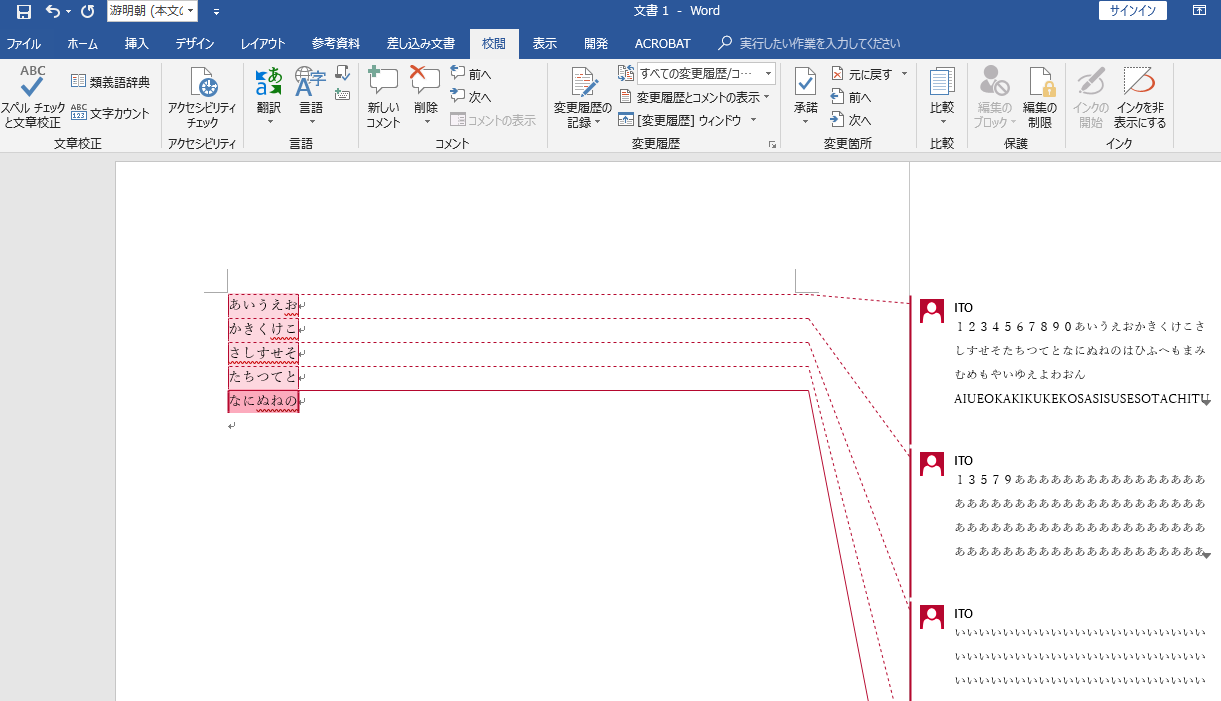This screenshot has height=701, width=1221.
Task: Click commented text あいうえお
Action: 263,304
